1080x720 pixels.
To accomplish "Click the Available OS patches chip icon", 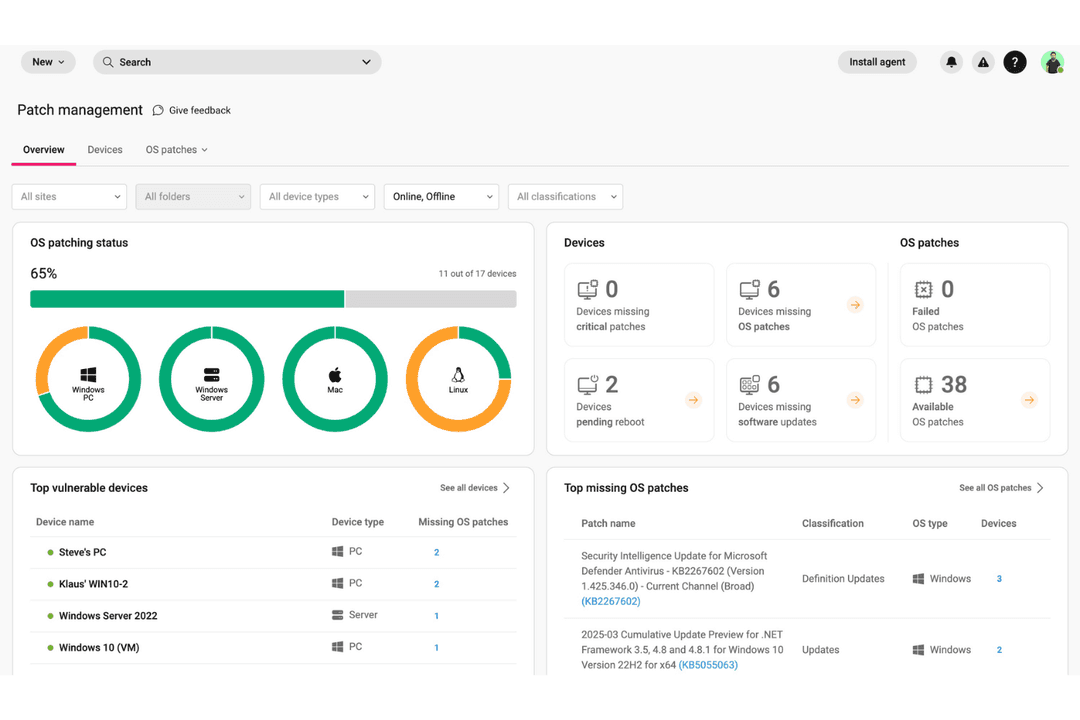I will pyautogui.click(x=923, y=384).
